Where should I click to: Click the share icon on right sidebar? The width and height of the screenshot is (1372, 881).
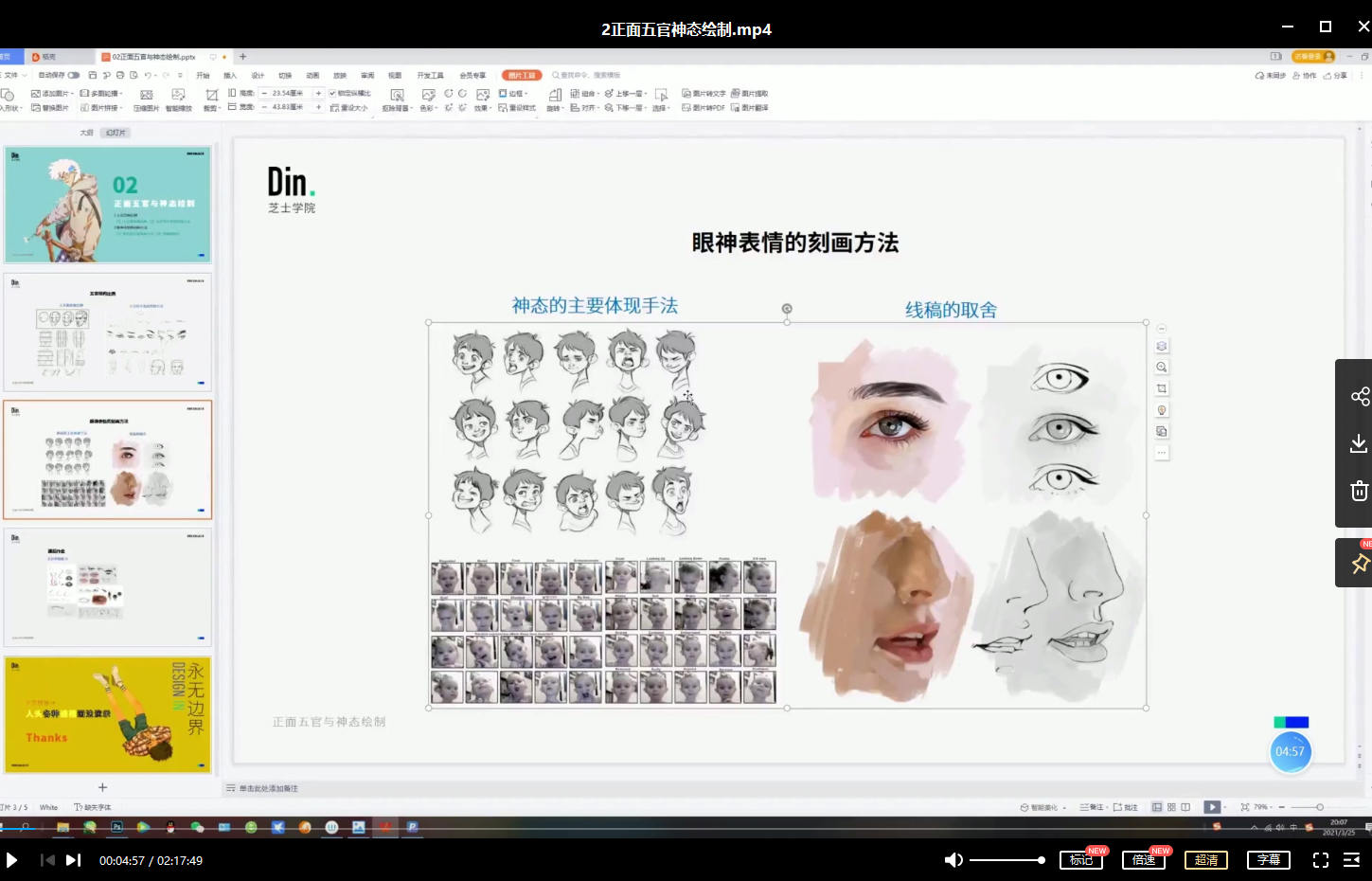click(x=1359, y=396)
